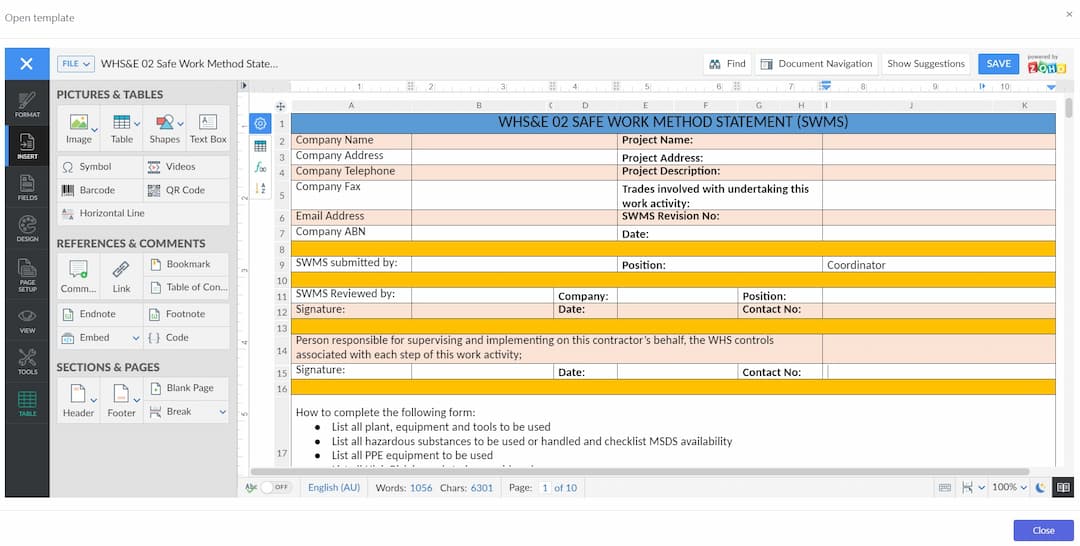
Task: Select the Insert sidebar tab
Action: [27, 145]
